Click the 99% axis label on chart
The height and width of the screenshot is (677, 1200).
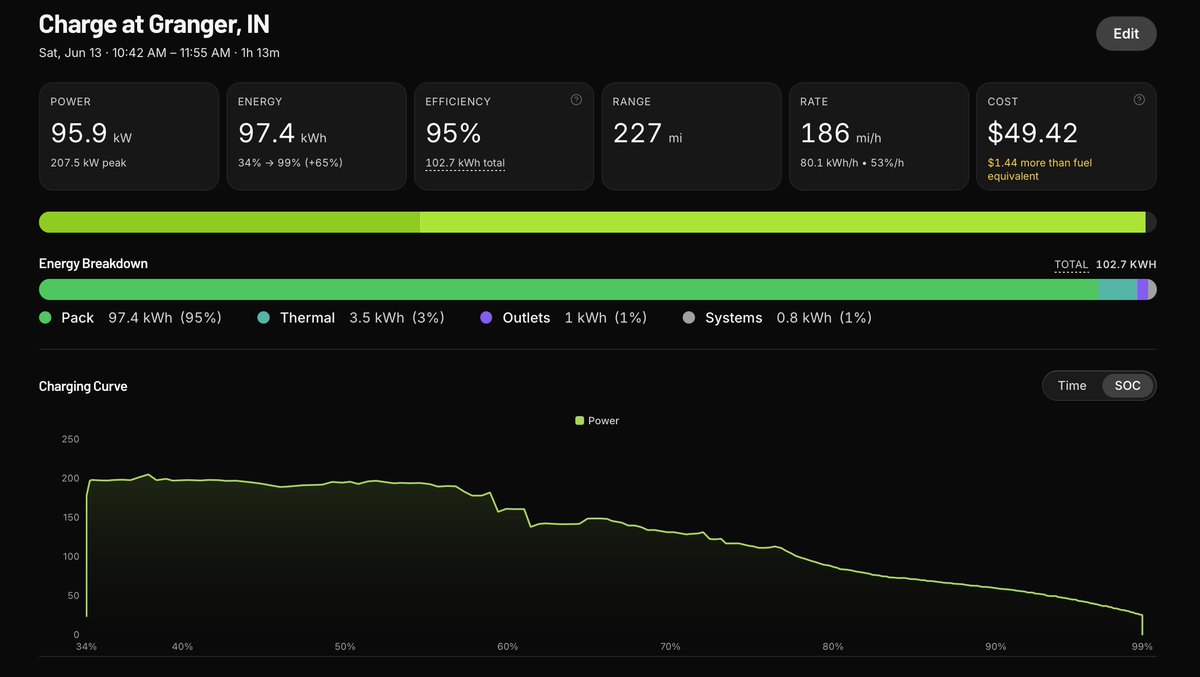pos(1142,647)
